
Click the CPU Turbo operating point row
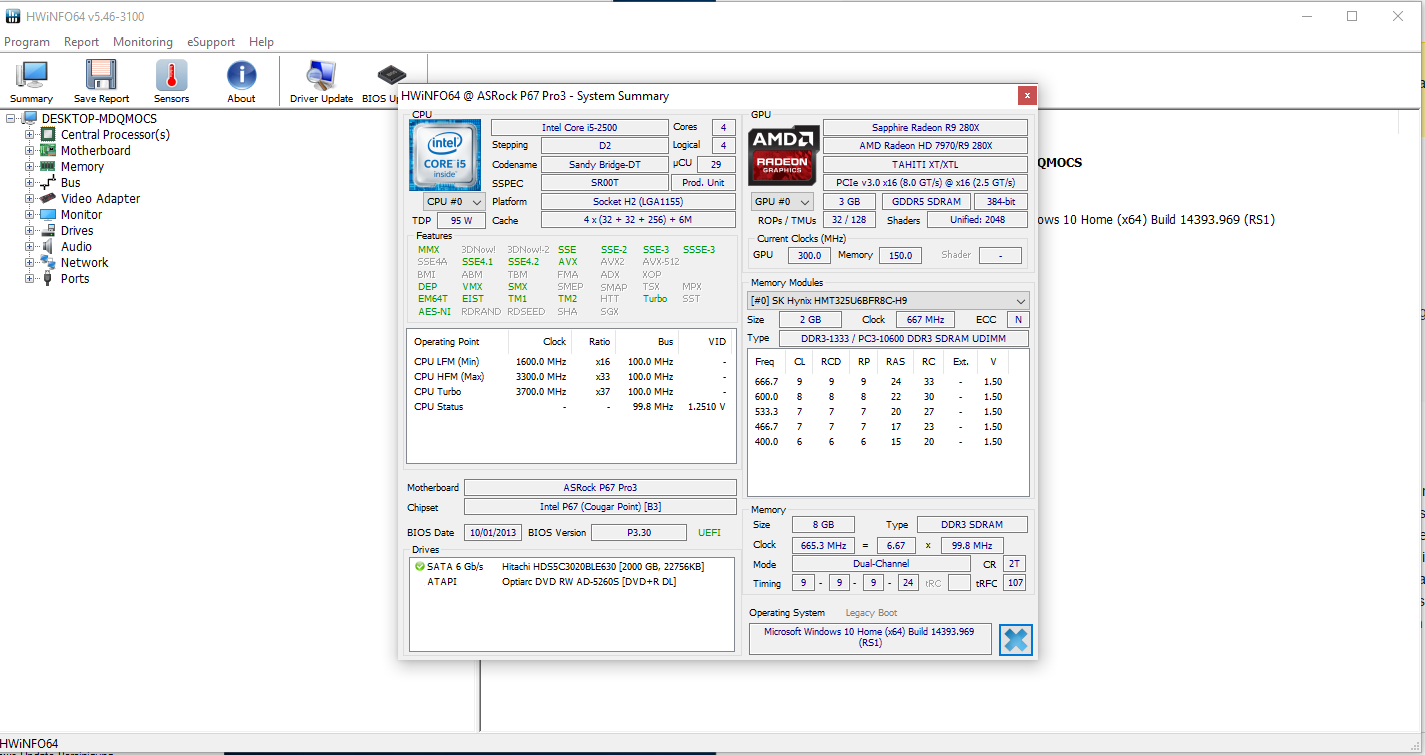pyautogui.click(x=571, y=391)
